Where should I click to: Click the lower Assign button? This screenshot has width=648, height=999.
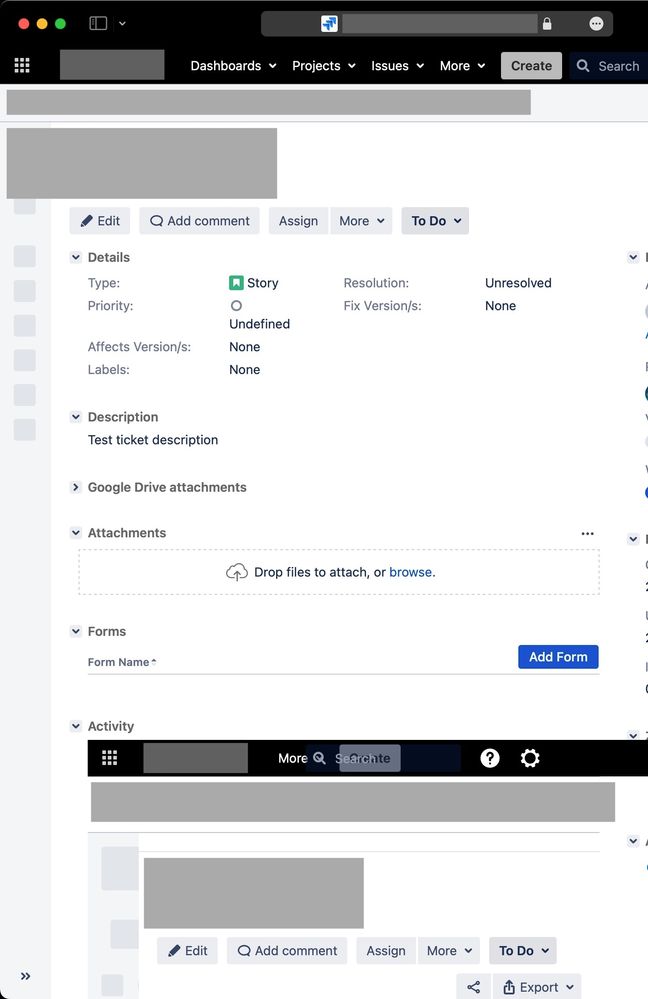pyautogui.click(x=385, y=951)
